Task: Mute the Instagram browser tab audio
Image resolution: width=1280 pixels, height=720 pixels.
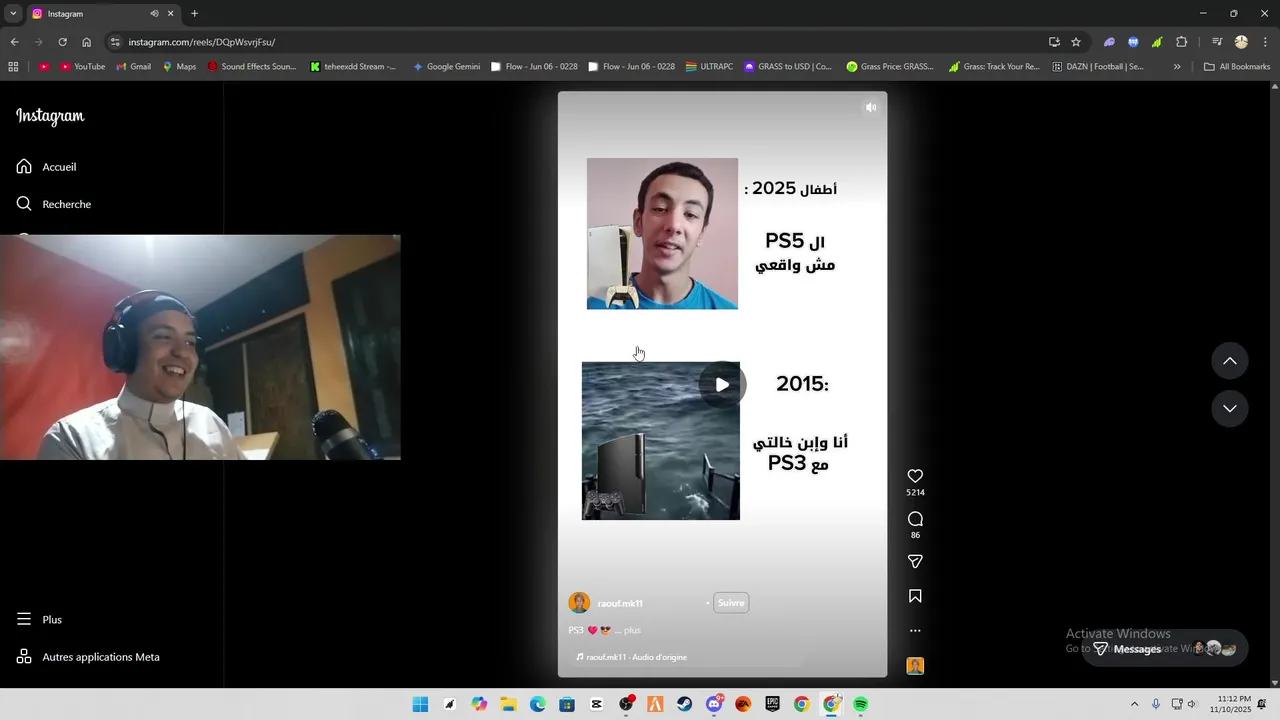Action: (154, 14)
